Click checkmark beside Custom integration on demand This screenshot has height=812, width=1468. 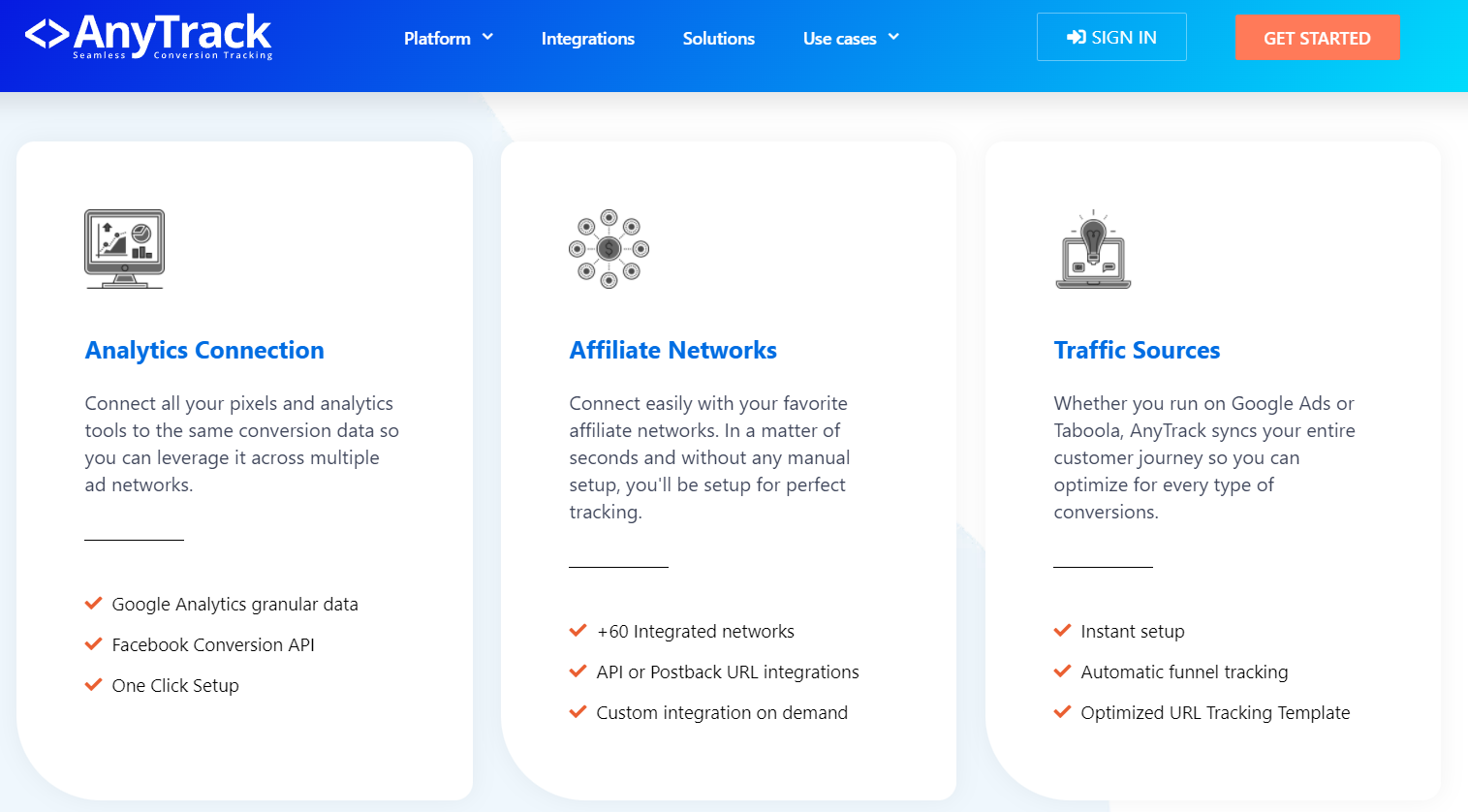click(x=578, y=712)
